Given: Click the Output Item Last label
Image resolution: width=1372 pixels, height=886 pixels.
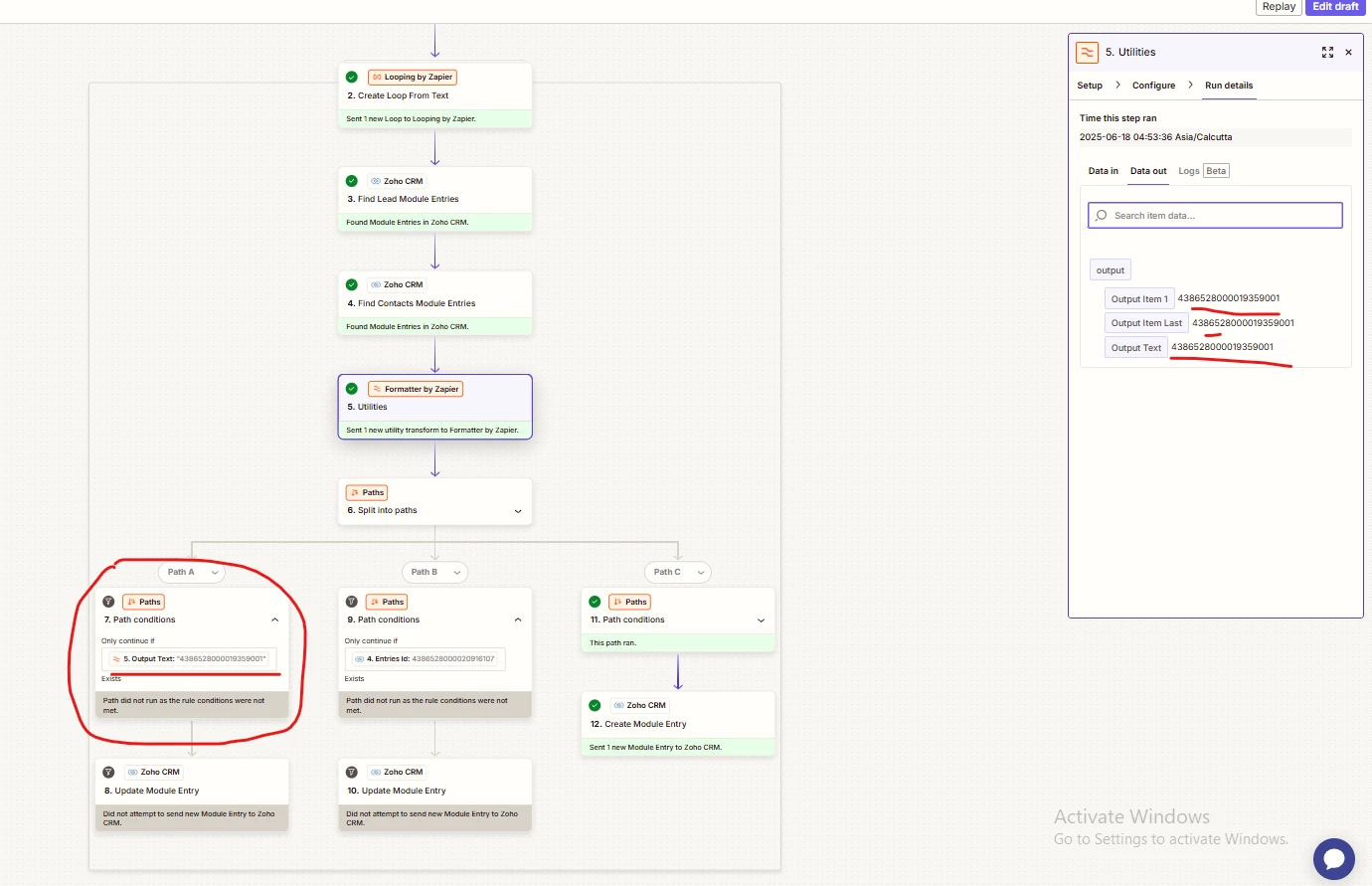Looking at the screenshot, I should tap(1146, 323).
